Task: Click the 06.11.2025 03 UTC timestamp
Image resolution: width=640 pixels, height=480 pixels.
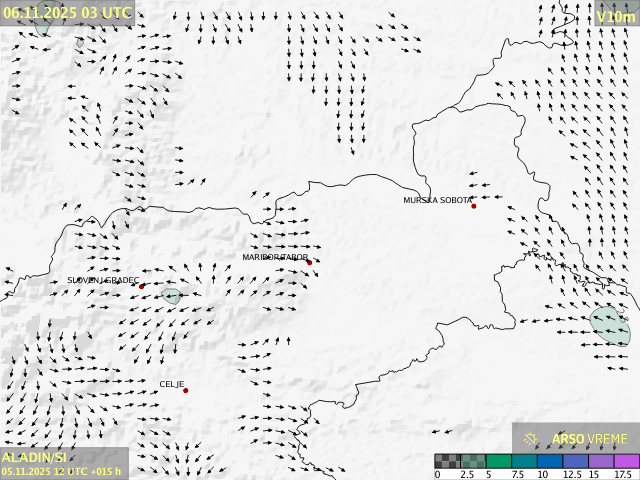Action: pyautogui.click(x=67, y=13)
